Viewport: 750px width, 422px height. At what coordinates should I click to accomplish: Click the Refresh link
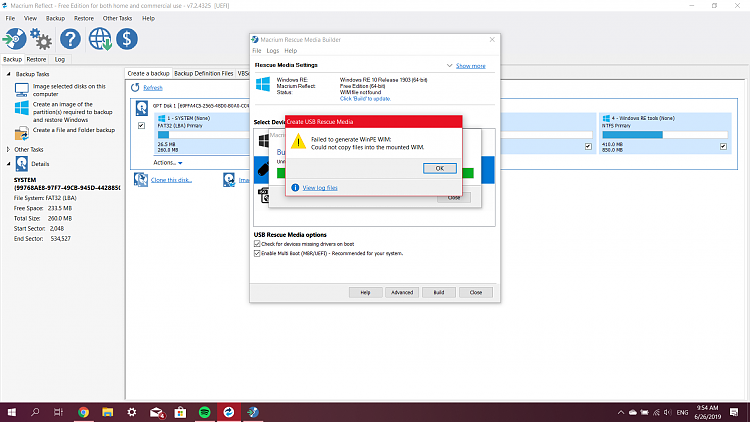[153, 88]
